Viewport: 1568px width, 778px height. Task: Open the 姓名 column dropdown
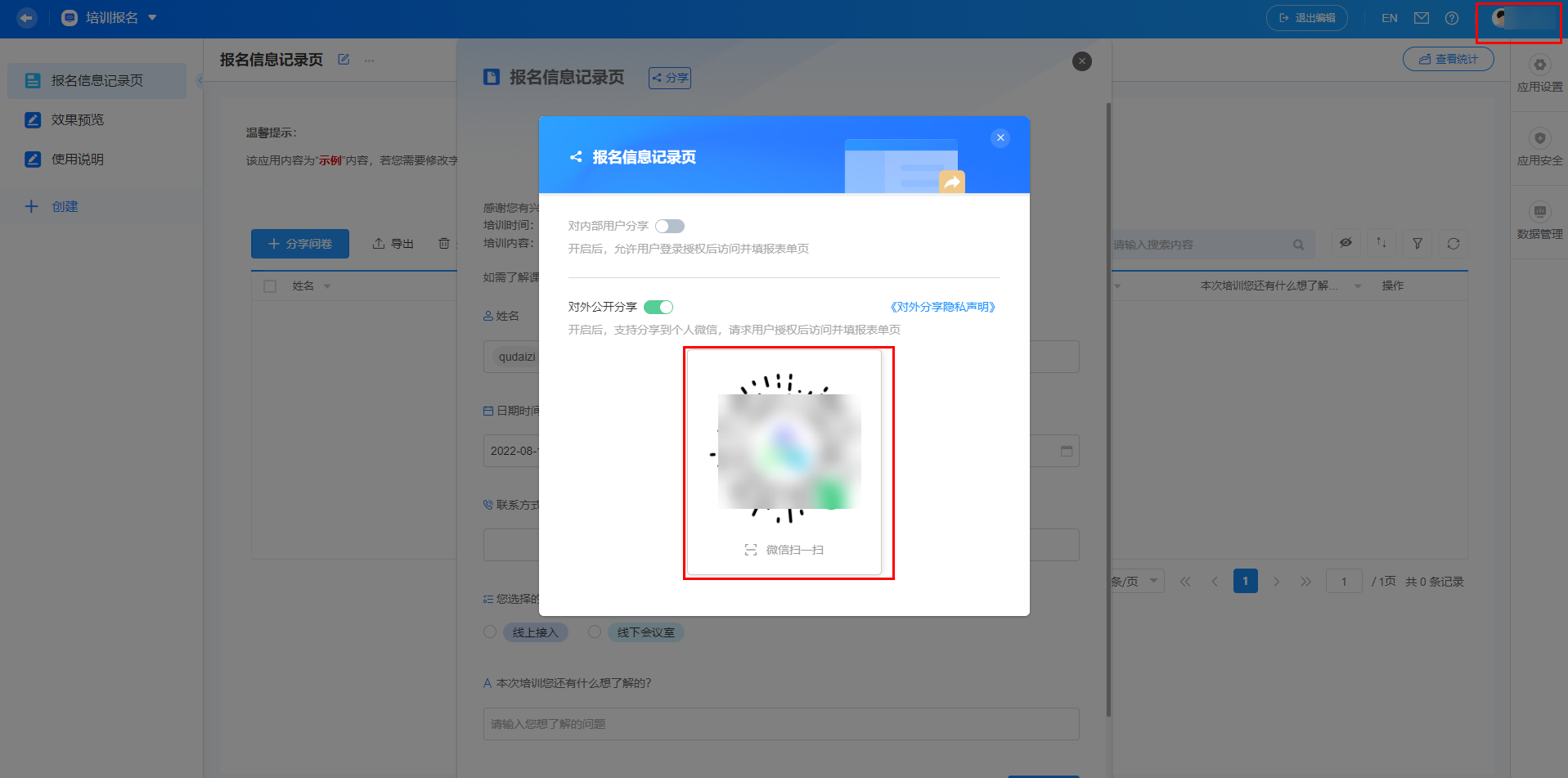[326, 286]
